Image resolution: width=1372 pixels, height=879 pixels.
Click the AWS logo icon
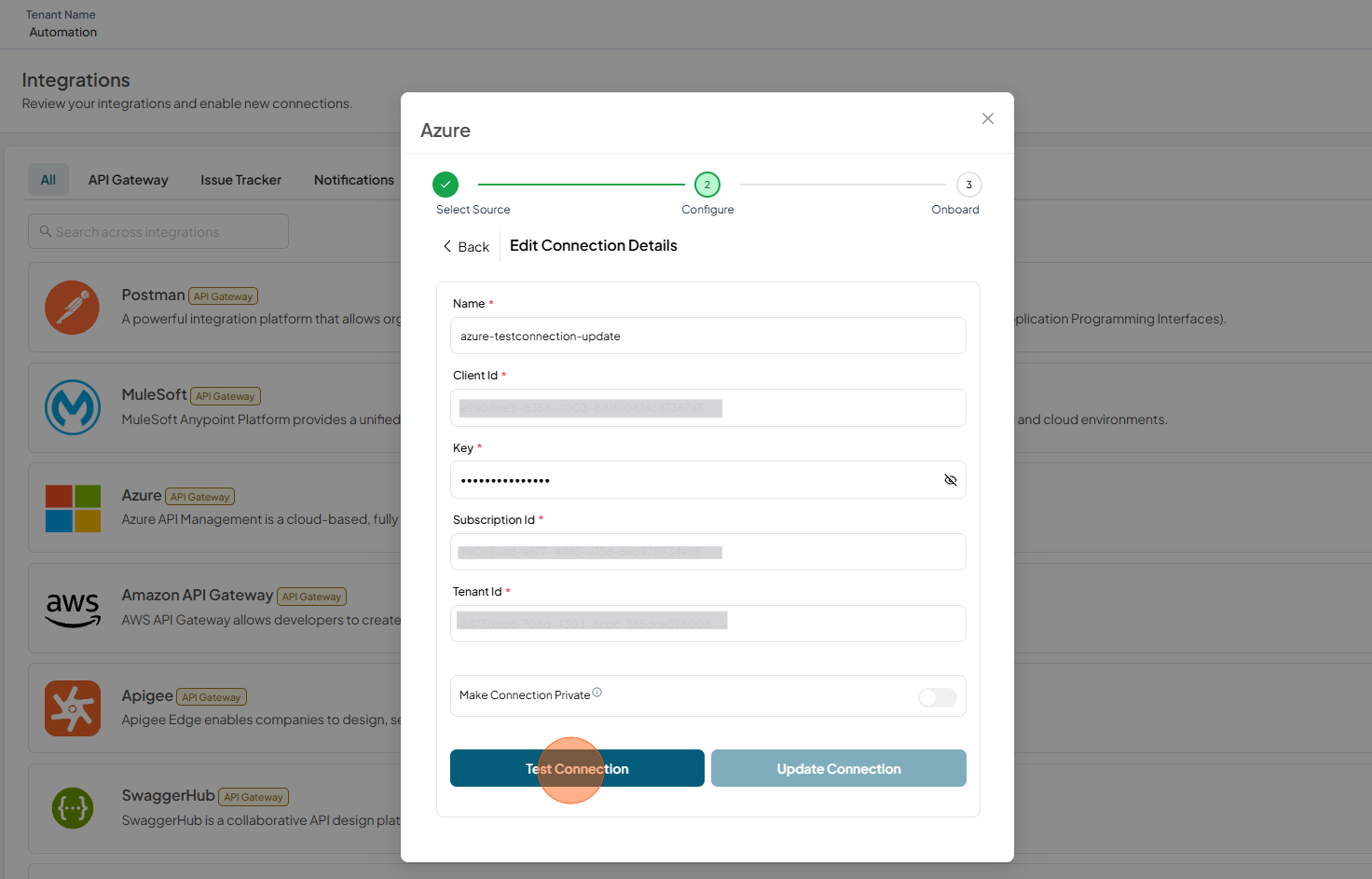click(73, 610)
